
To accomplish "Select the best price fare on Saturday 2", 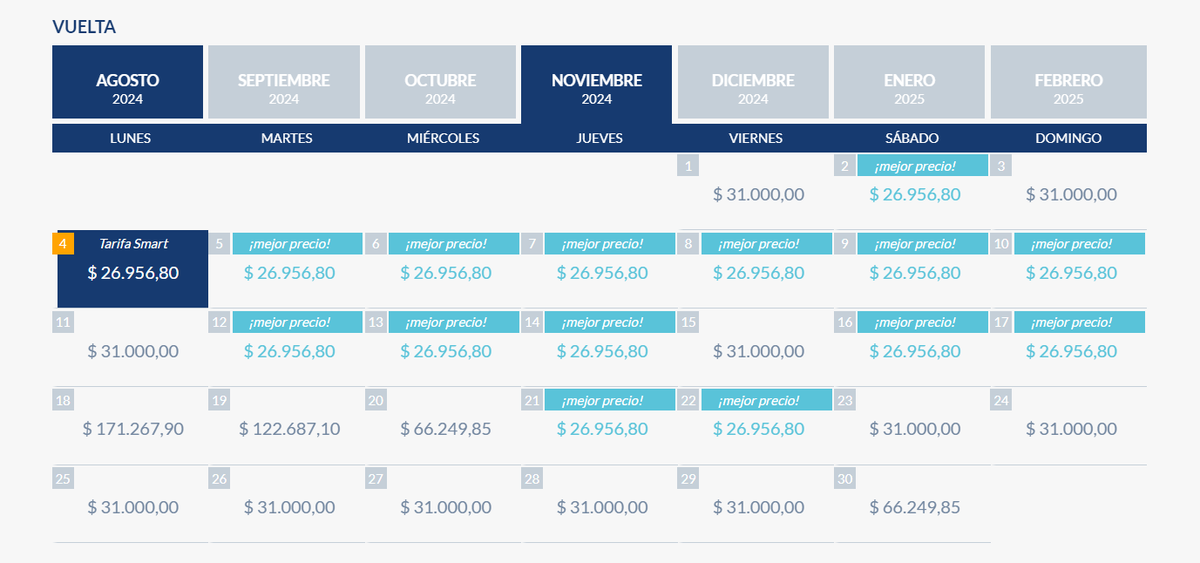I will click(x=915, y=194).
